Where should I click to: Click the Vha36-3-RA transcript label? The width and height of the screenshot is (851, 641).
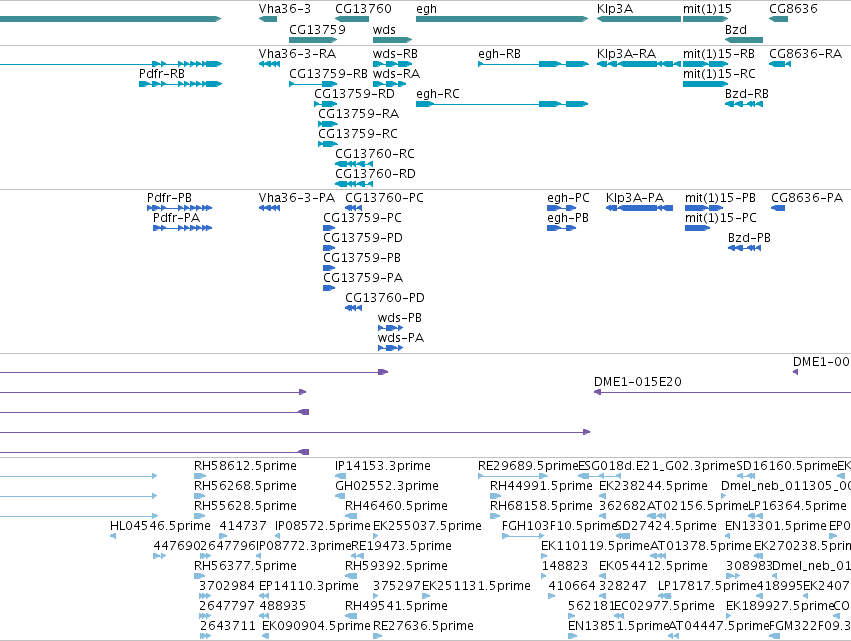click(x=297, y=54)
